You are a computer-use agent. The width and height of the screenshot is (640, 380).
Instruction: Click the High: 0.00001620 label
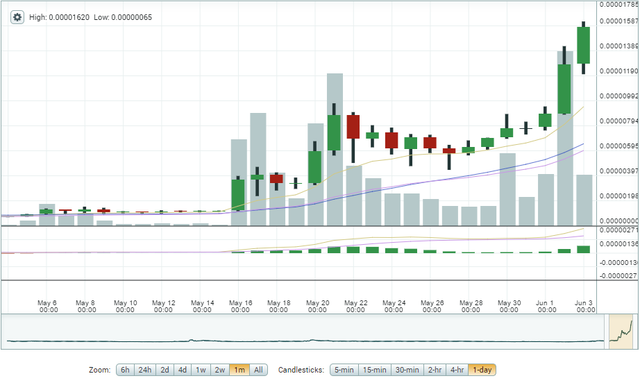[x=59, y=17]
